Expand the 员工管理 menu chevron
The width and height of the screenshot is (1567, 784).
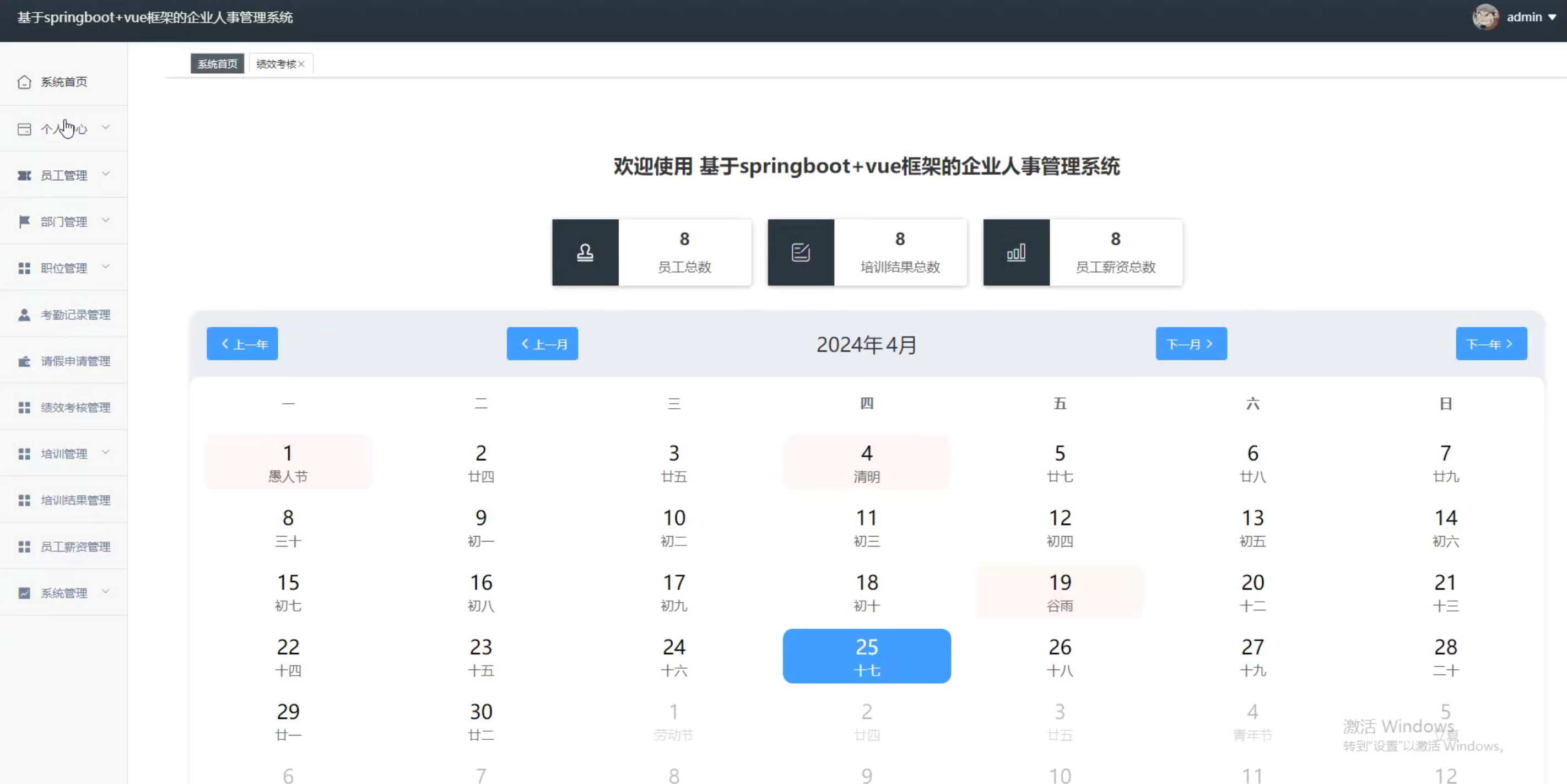pos(106,174)
